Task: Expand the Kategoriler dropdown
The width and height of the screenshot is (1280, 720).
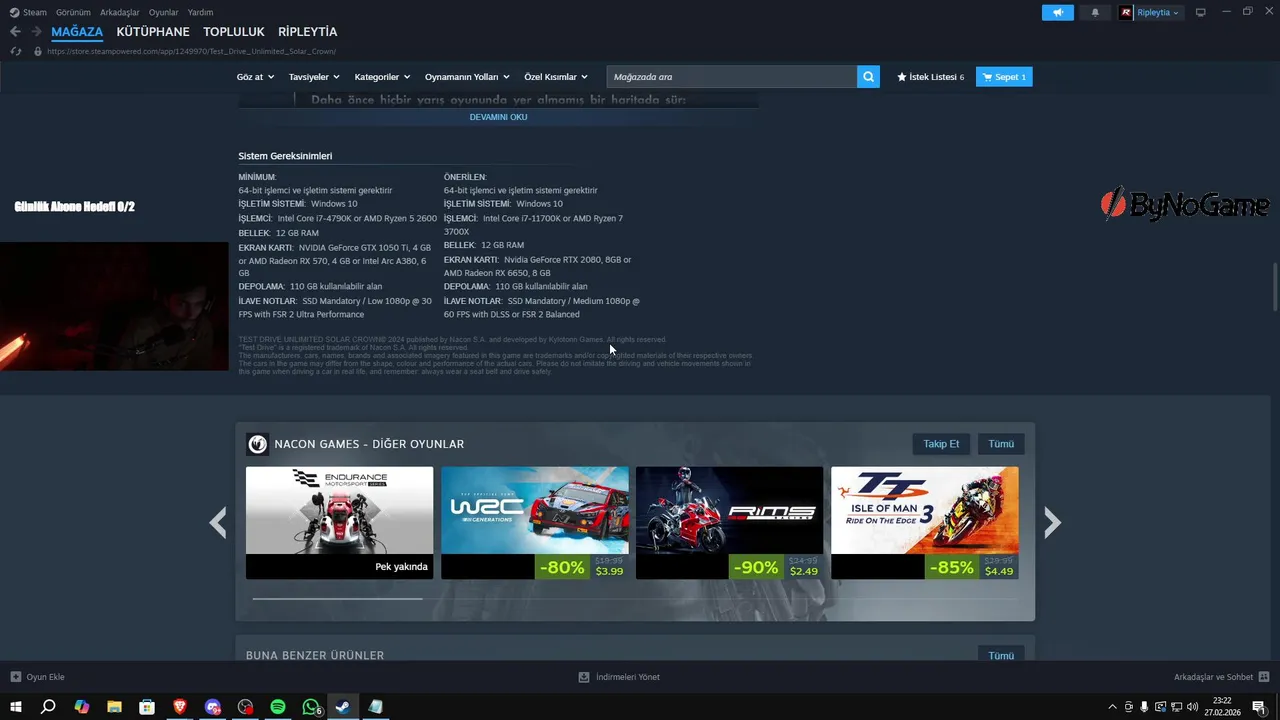Action: coord(383,77)
